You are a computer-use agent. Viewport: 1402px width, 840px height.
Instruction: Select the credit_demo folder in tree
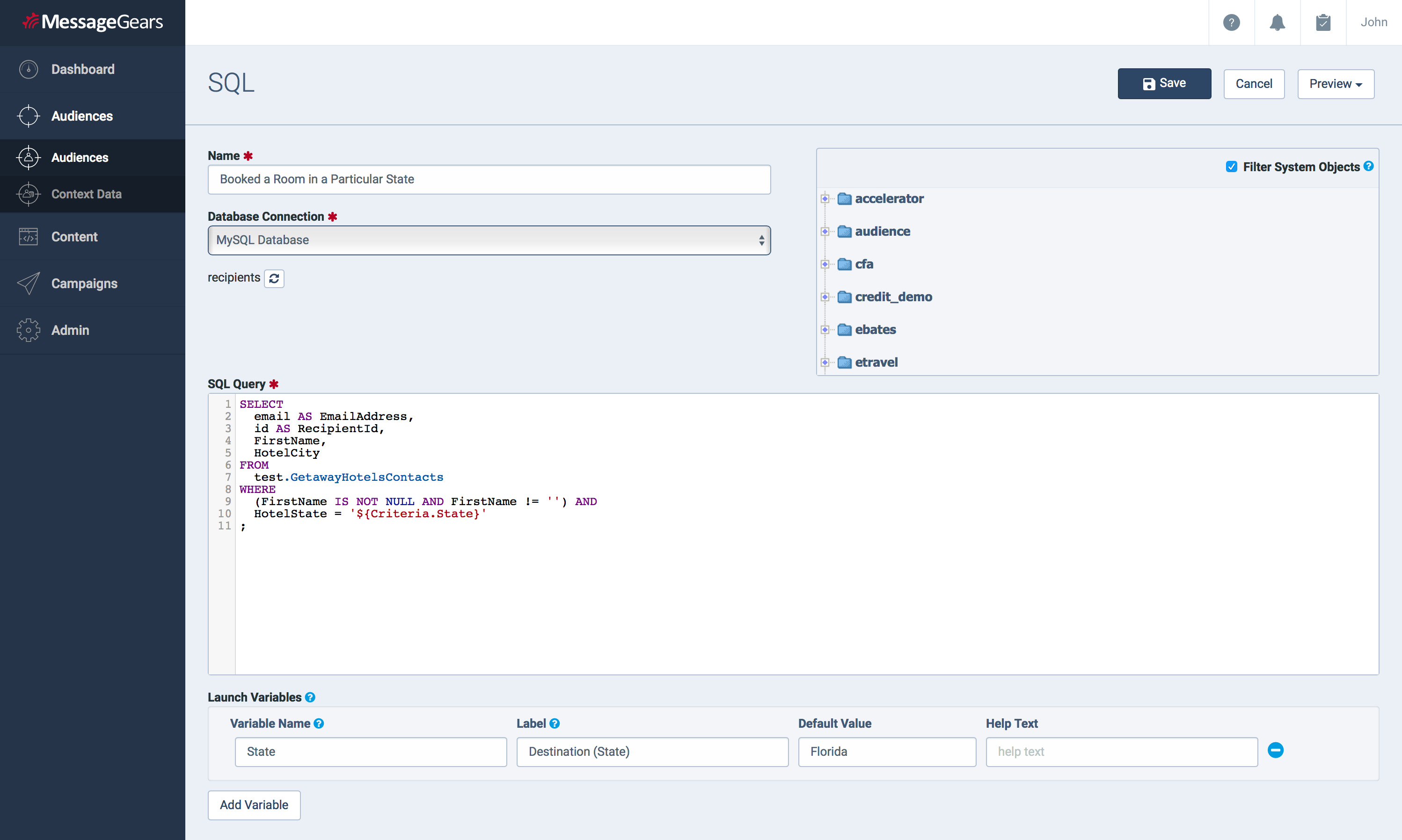click(893, 297)
